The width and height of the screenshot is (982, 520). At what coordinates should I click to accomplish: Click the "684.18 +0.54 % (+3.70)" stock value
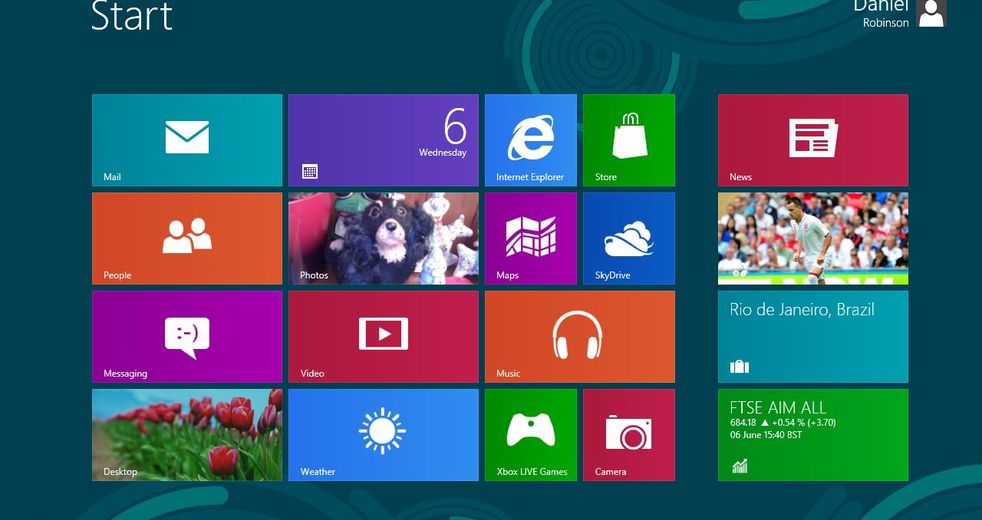[x=783, y=423]
